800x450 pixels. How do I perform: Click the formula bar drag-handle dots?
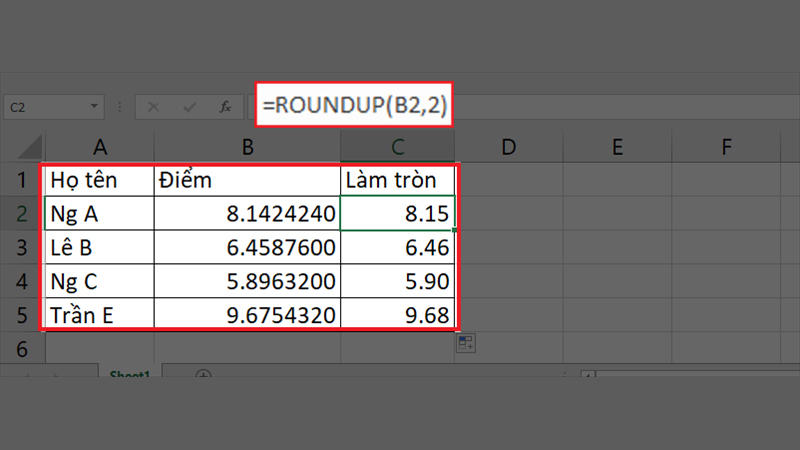pyautogui.click(x=119, y=107)
